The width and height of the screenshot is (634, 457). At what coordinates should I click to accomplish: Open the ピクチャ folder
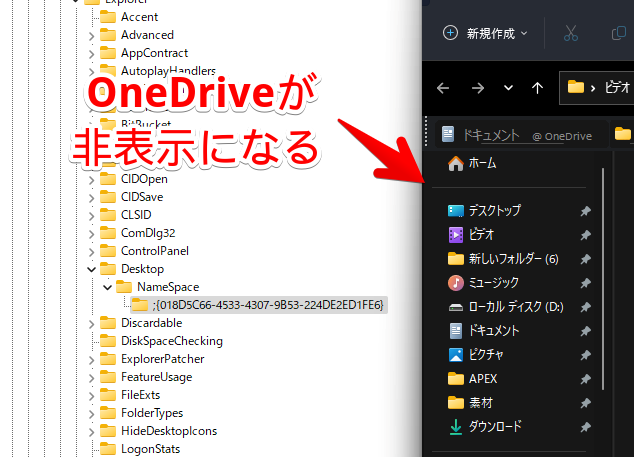click(476, 355)
